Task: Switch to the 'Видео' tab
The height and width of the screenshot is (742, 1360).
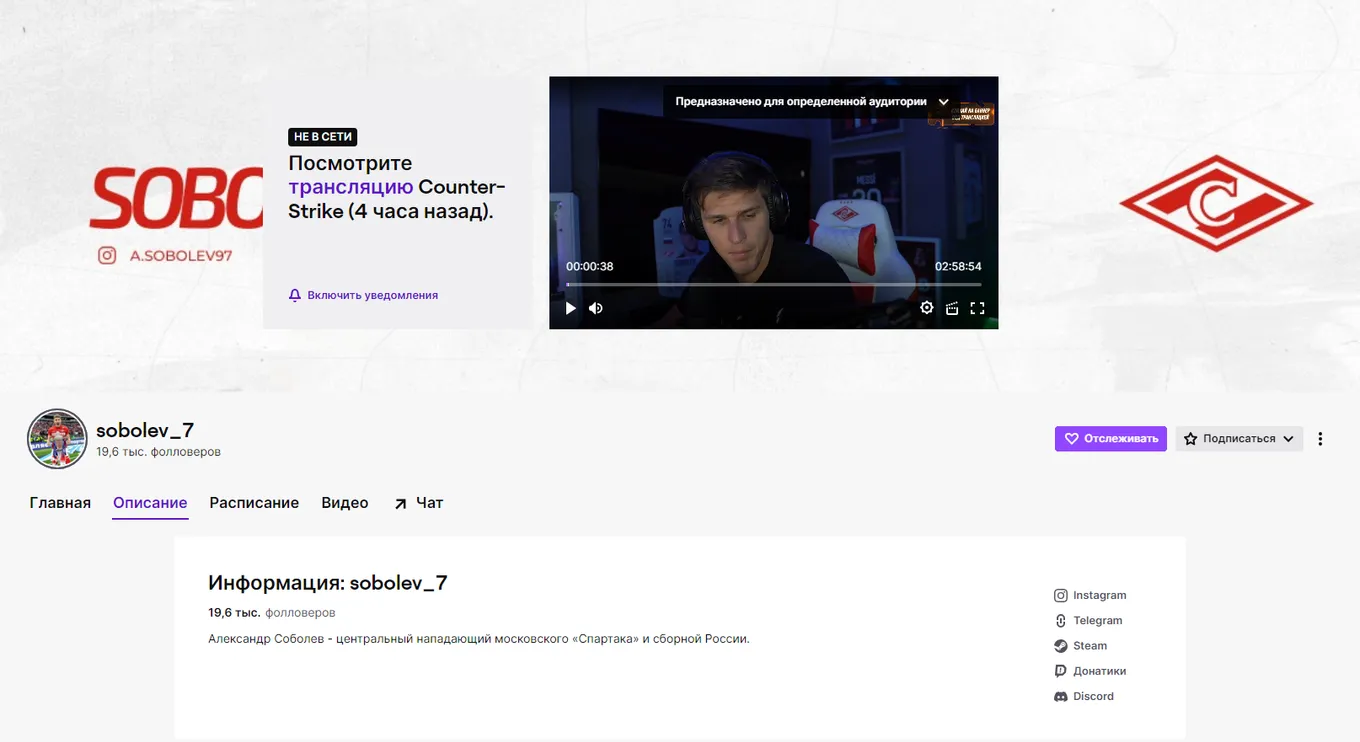Action: pyautogui.click(x=345, y=503)
